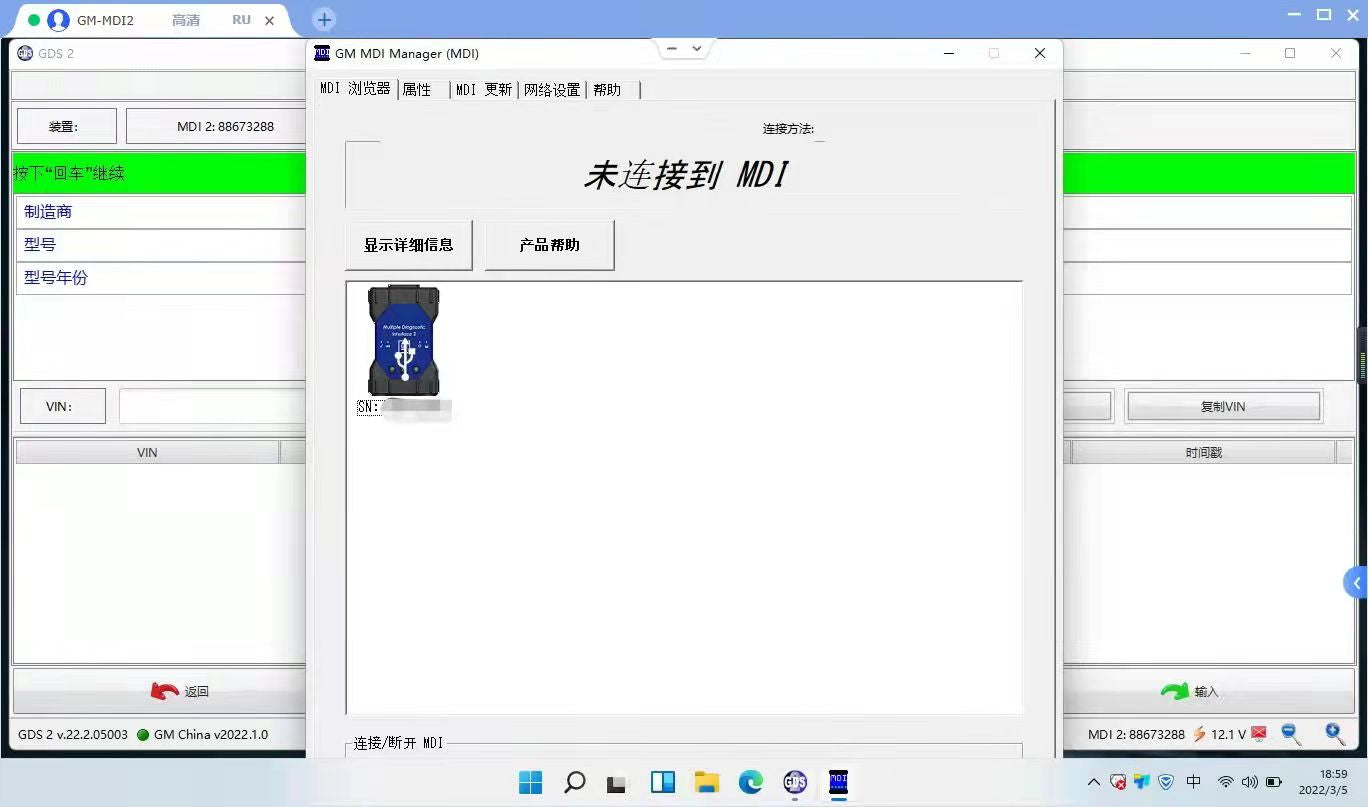
Task: Select the MDI device icon in browser list
Action: (x=403, y=341)
